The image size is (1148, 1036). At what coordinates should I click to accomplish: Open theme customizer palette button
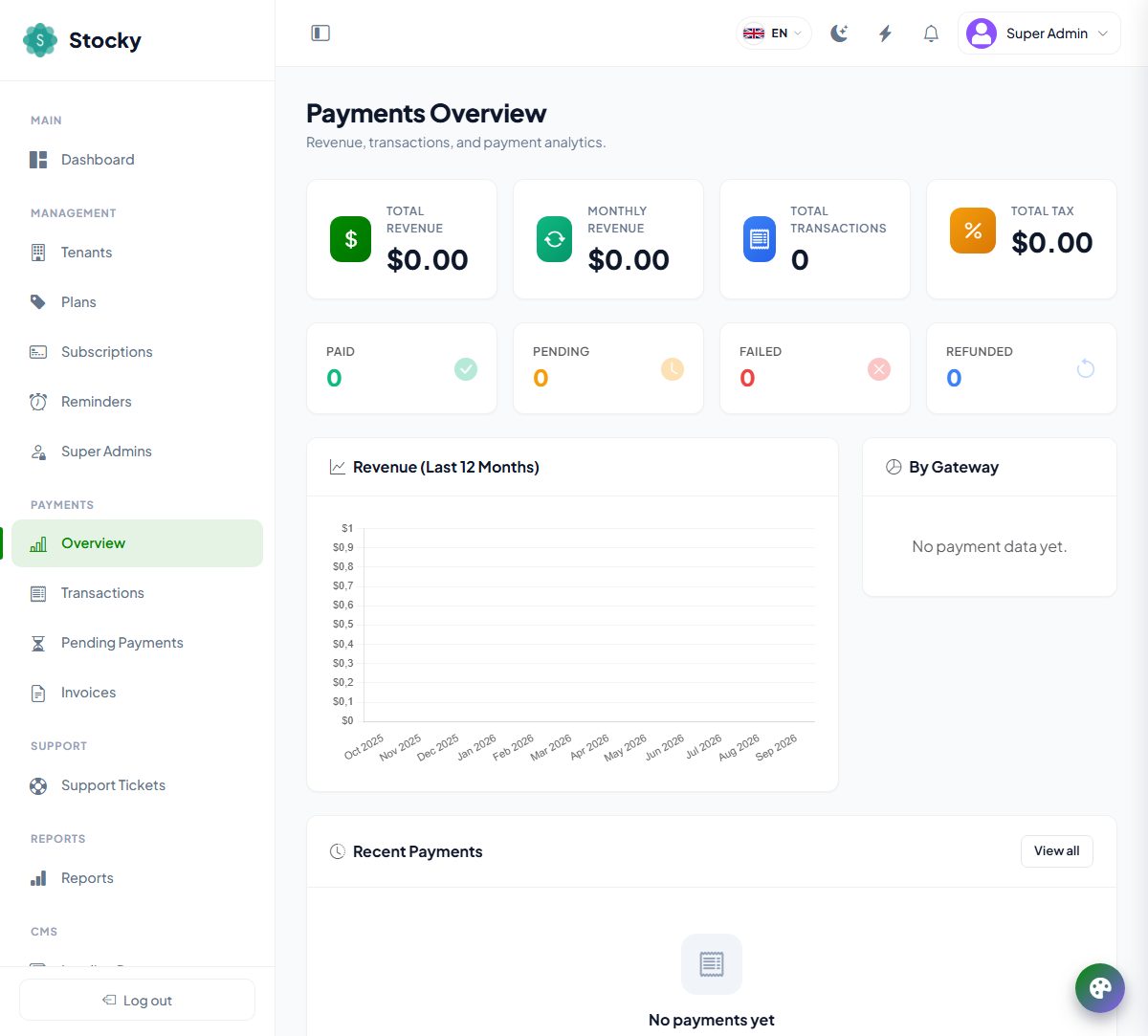[x=1100, y=988]
